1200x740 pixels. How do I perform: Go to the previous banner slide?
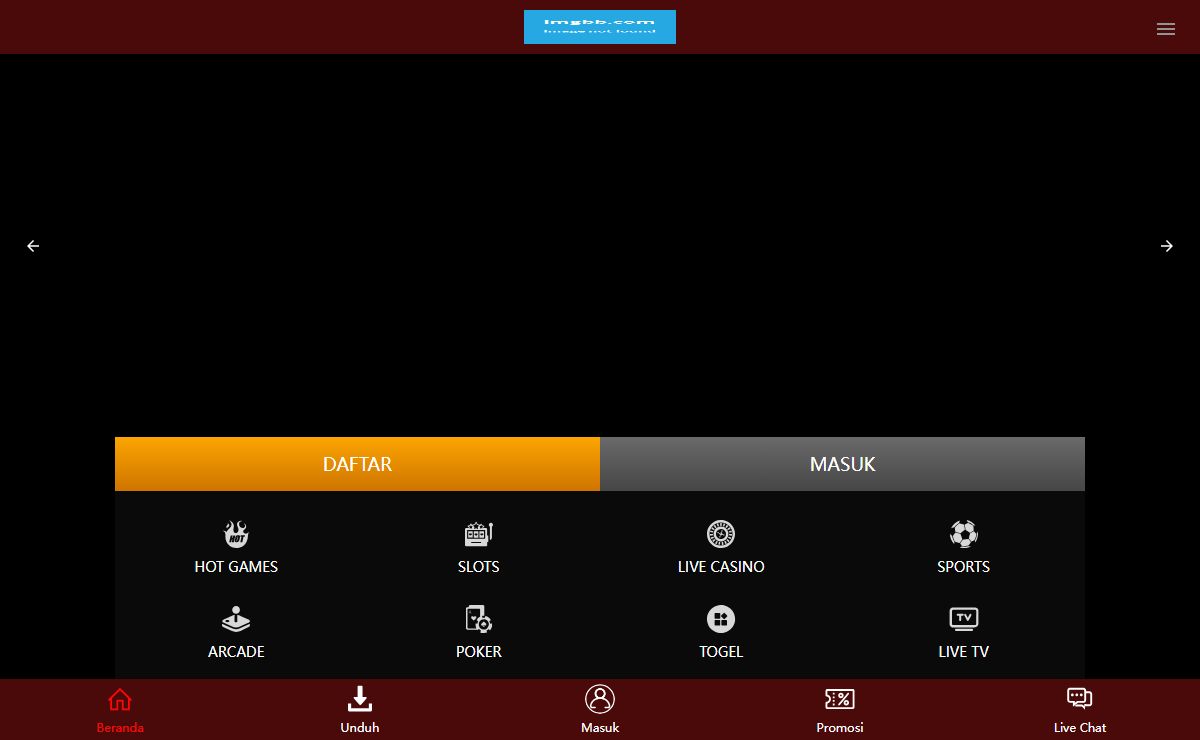click(x=33, y=246)
